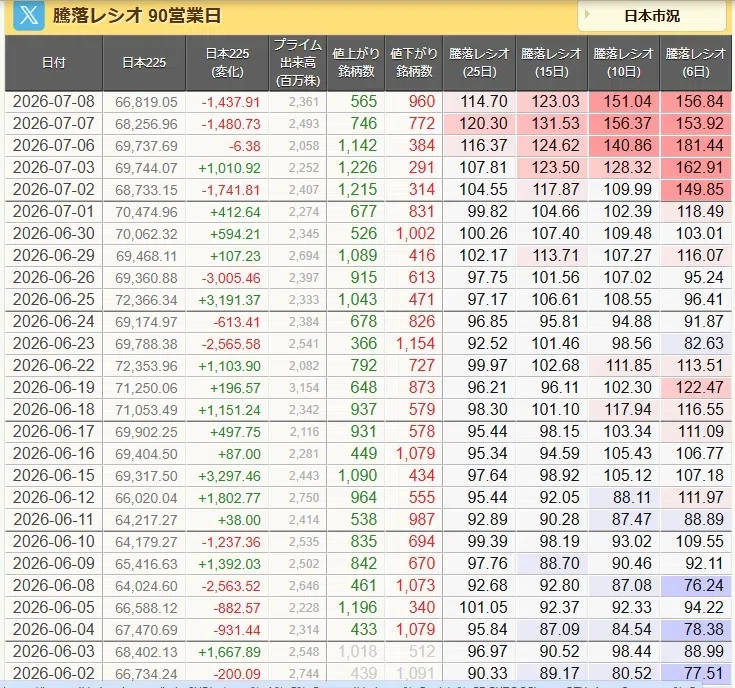Select the date 2026-07-07
Image resolution: width=735 pixels, height=688 pixels.
[53, 123]
